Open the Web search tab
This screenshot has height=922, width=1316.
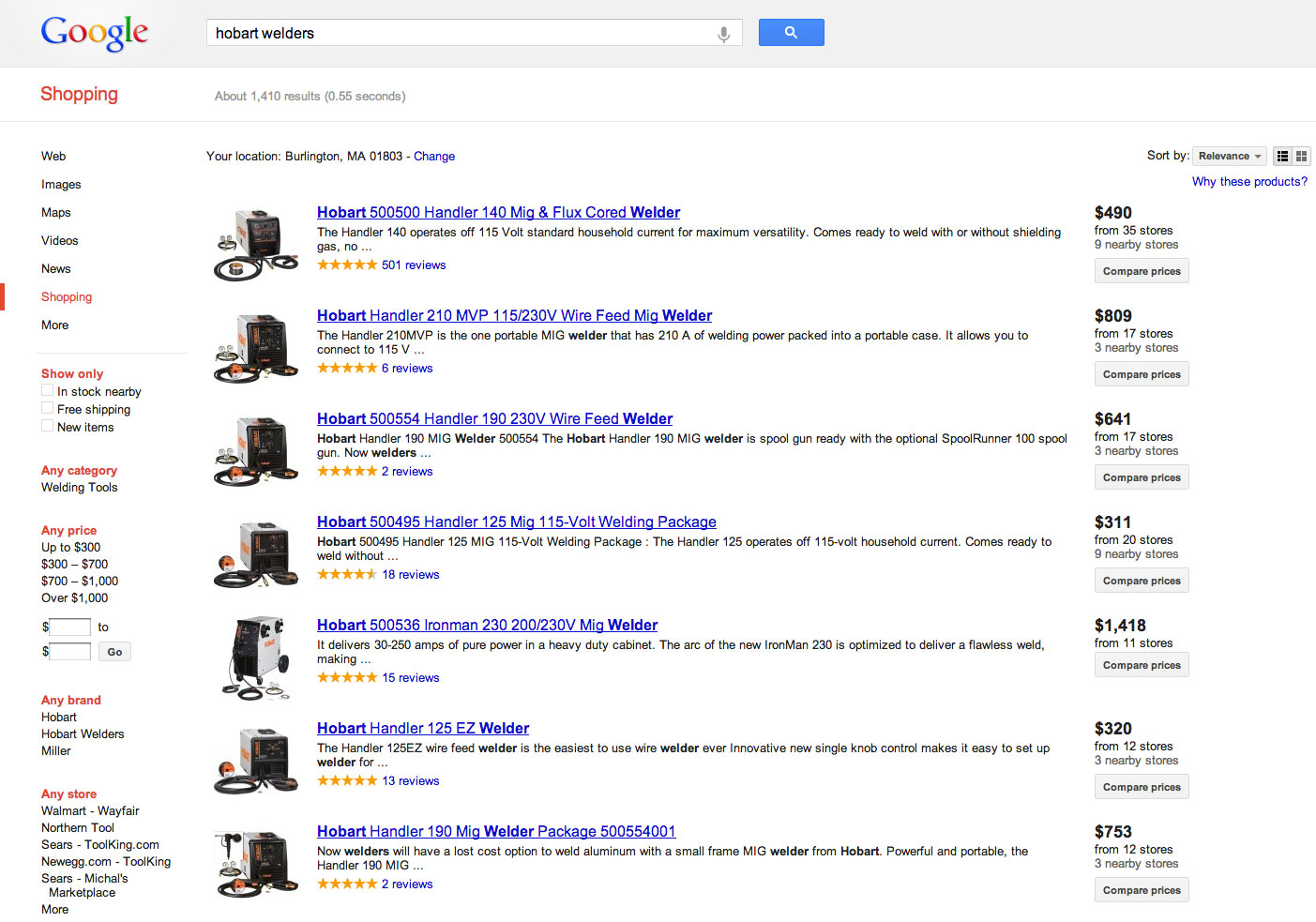pos(53,157)
